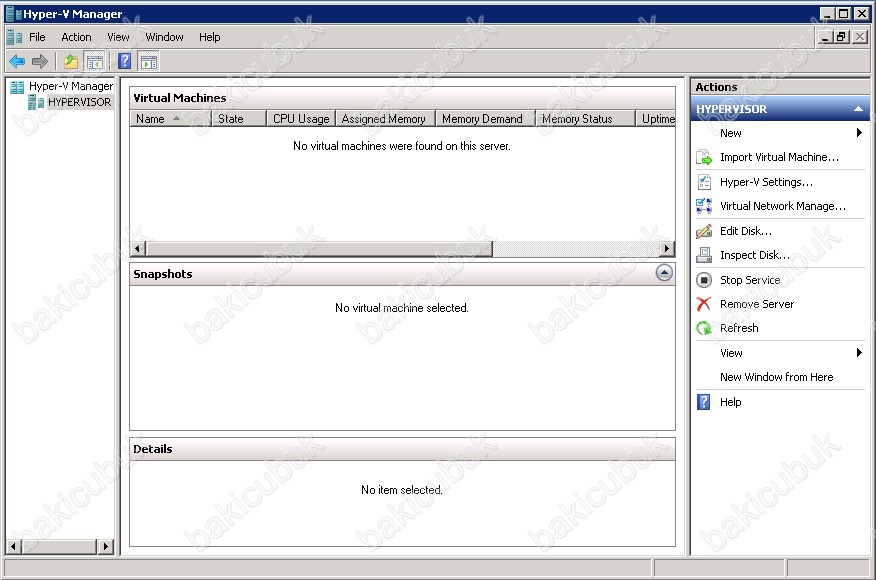Click the Help question mark icon in Actions

pyautogui.click(x=704, y=402)
